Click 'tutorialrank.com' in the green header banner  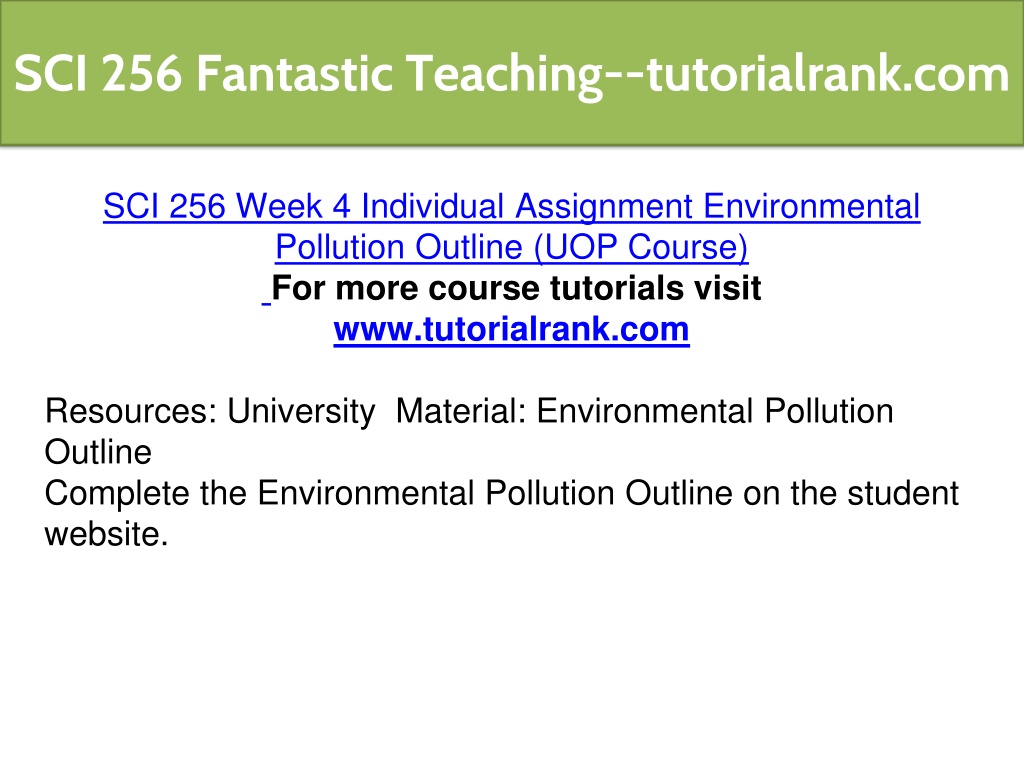pyautogui.click(x=828, y=73)
